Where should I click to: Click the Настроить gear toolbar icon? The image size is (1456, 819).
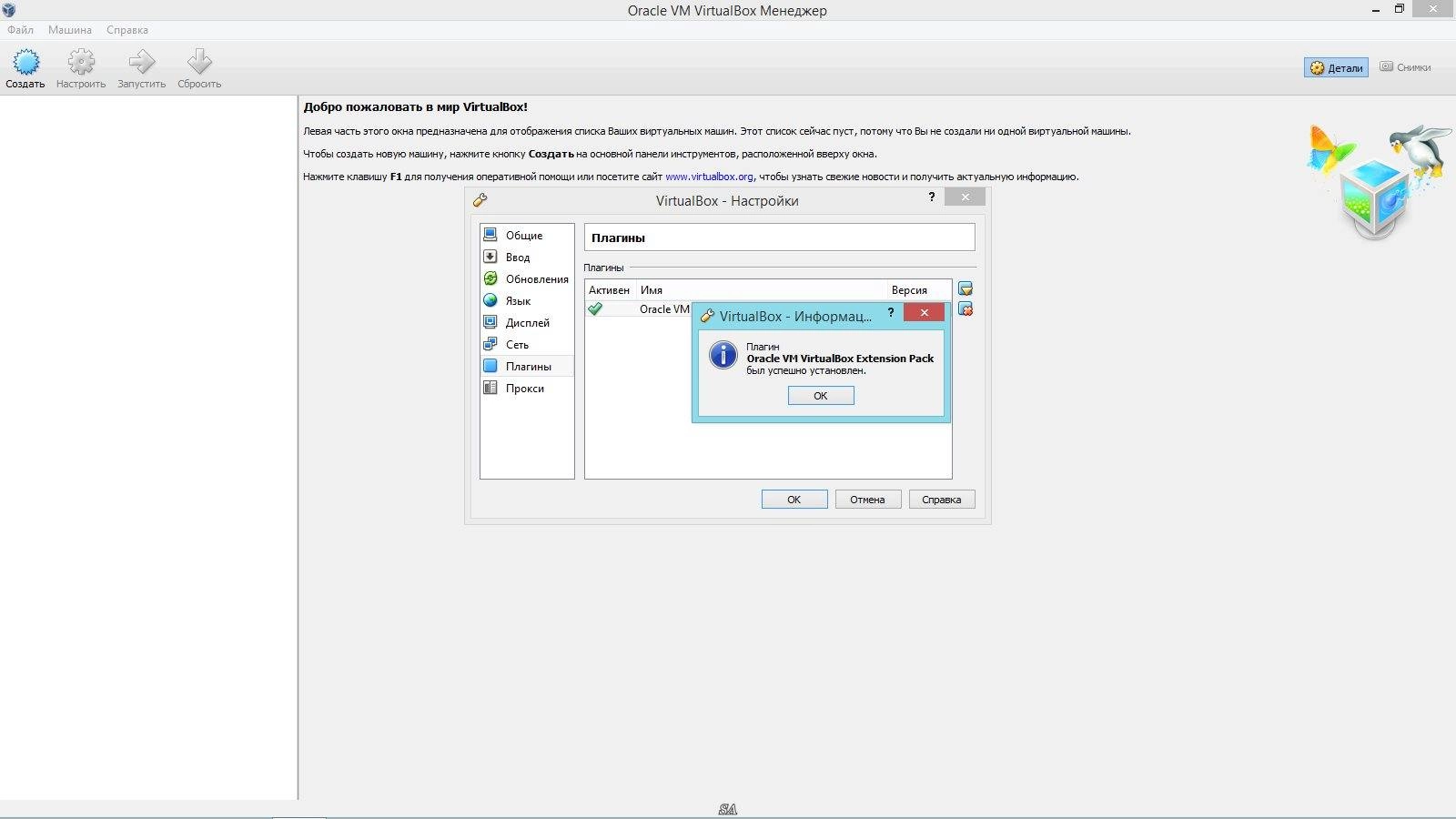[81, 62]
